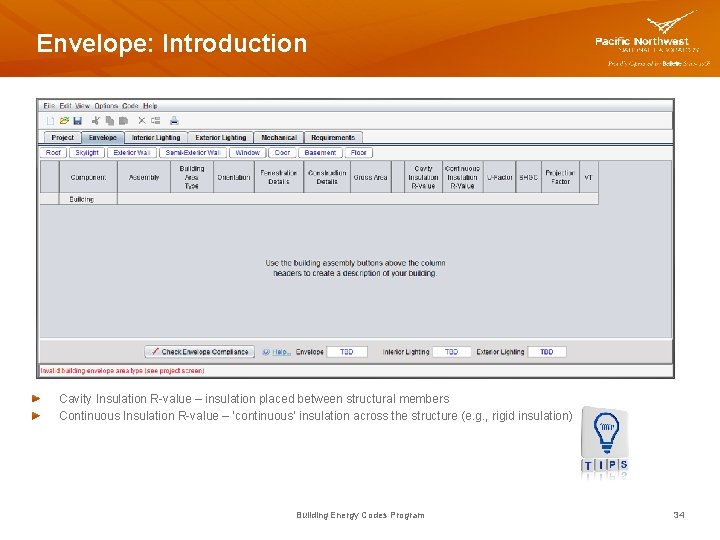Open the Help menu

click(150, 106)
